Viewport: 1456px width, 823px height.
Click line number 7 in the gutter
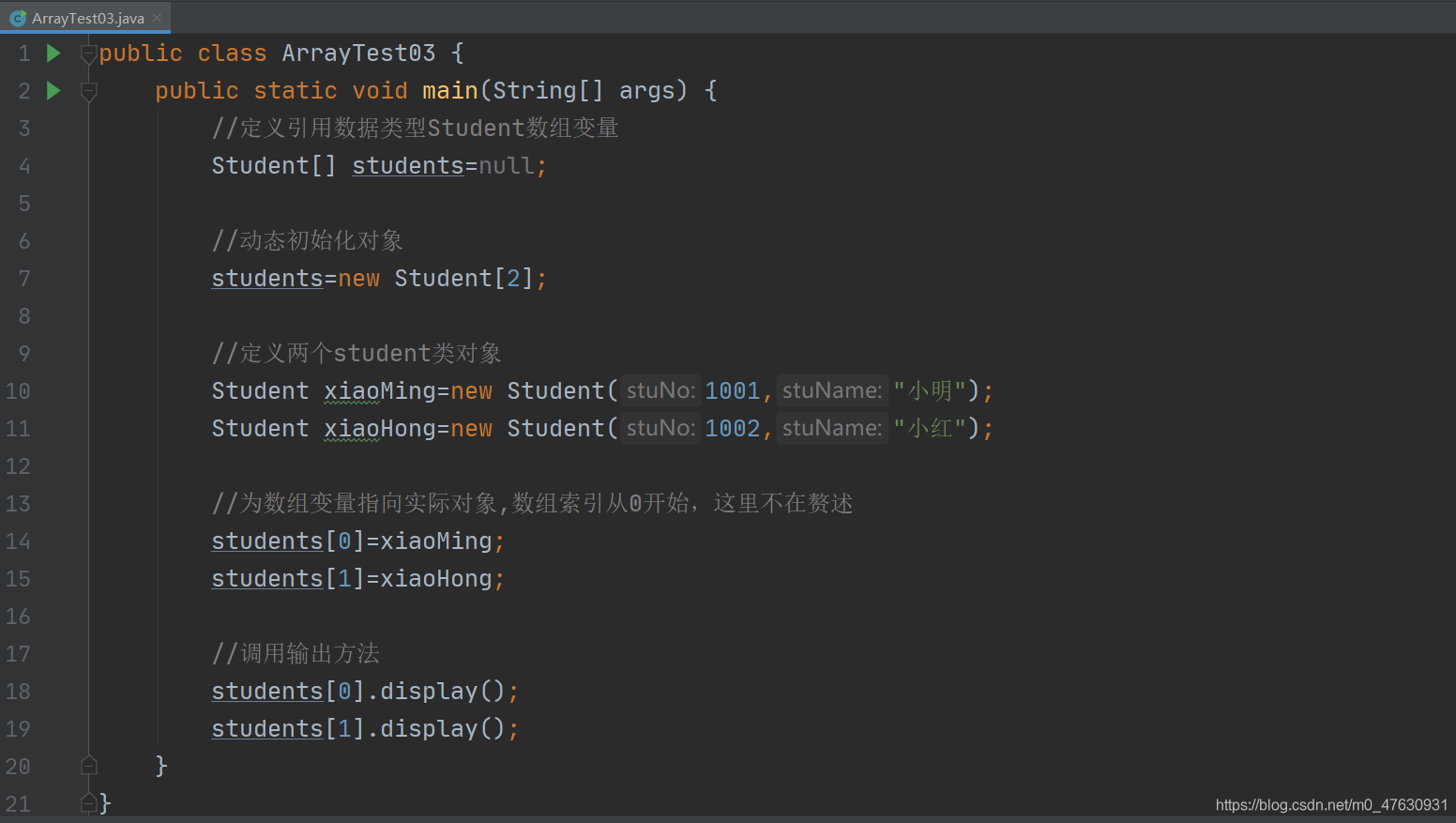[x=24, y=279]
